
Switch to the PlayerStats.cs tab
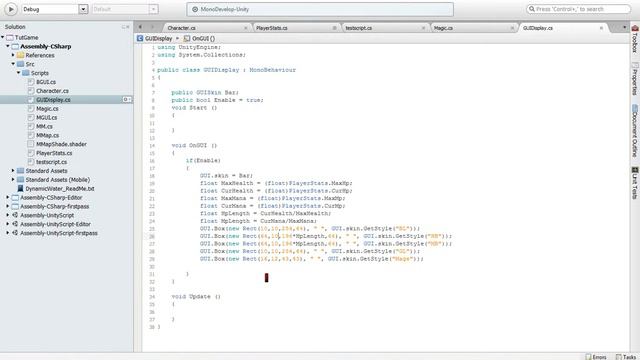pos(272,28)
